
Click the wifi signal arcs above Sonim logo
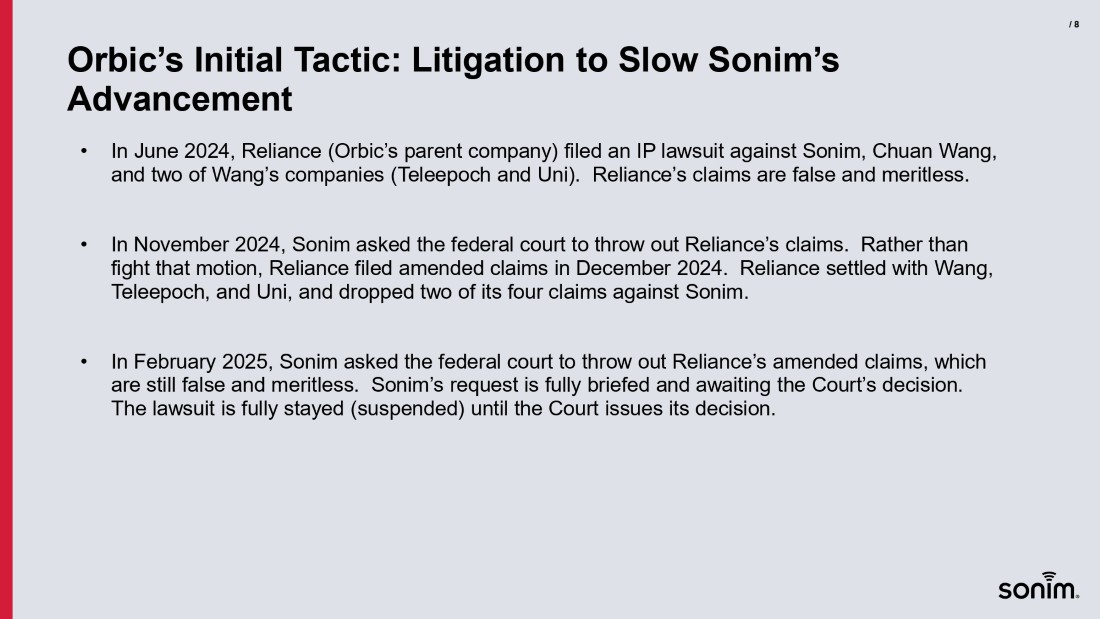1049,575
